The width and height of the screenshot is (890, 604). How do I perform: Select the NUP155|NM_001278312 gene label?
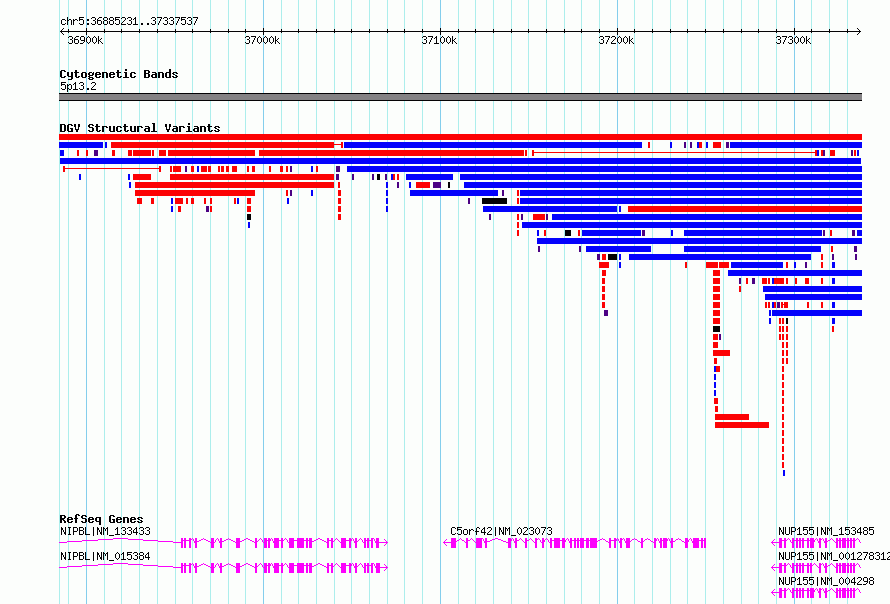834,556
